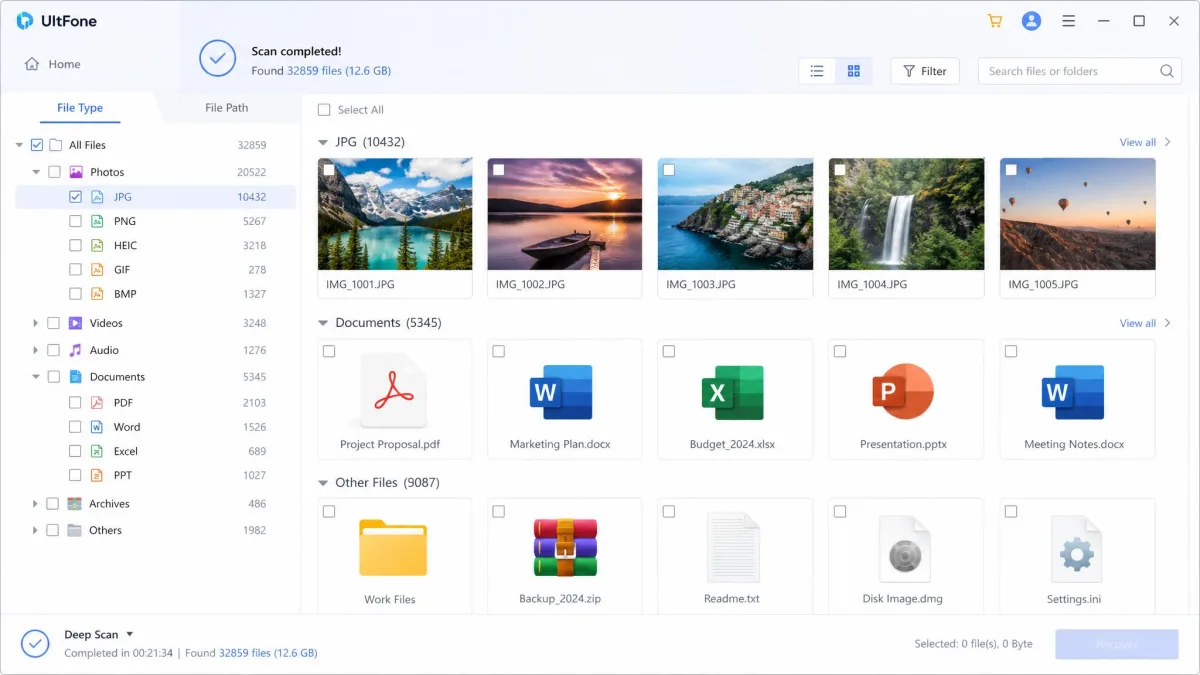This screenshot has height=675, width=1200.
Task: Click the Others folder icon in sidebar
Action: click(x=75, y=530)
